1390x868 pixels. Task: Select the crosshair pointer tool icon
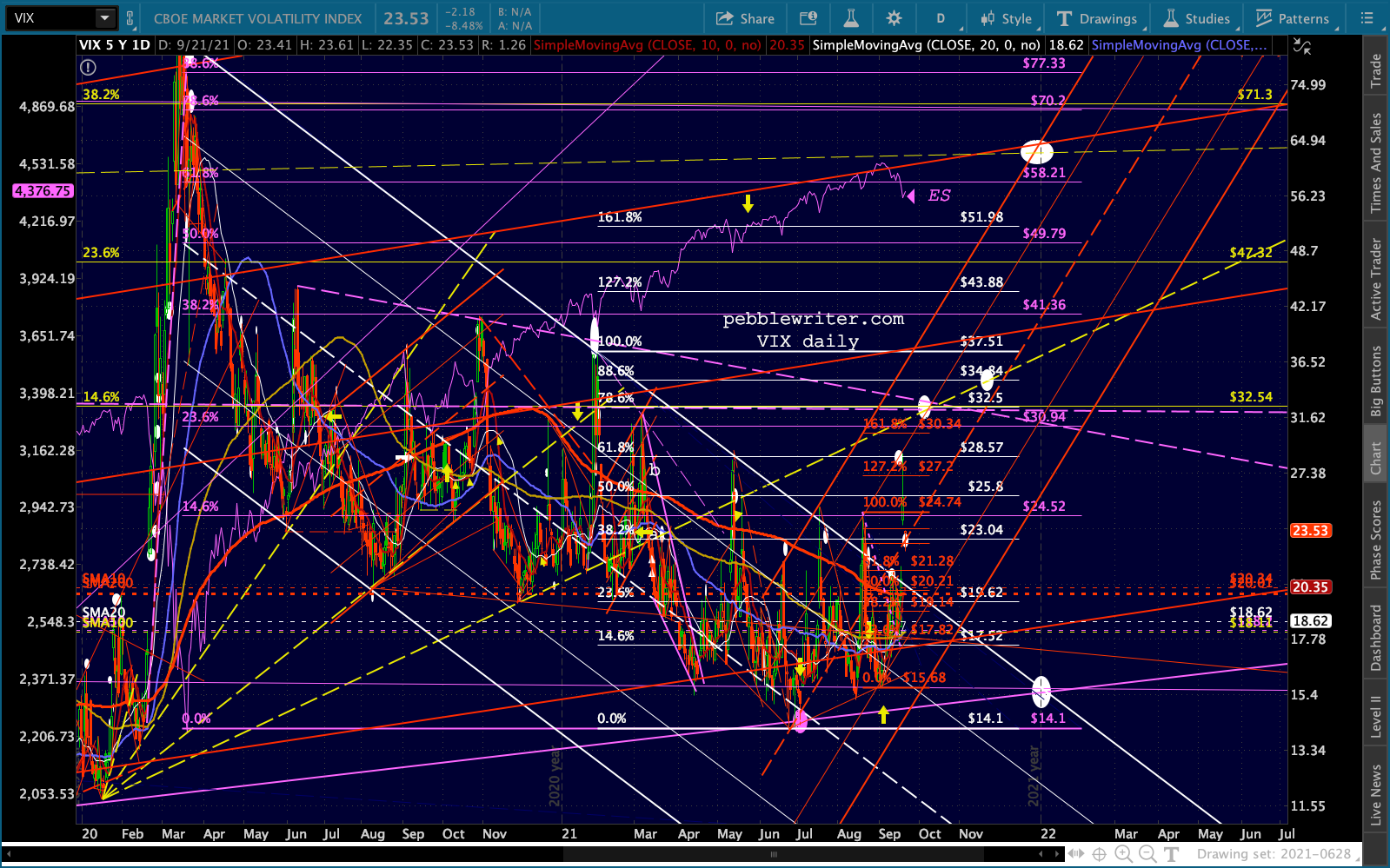(1100, 854)
